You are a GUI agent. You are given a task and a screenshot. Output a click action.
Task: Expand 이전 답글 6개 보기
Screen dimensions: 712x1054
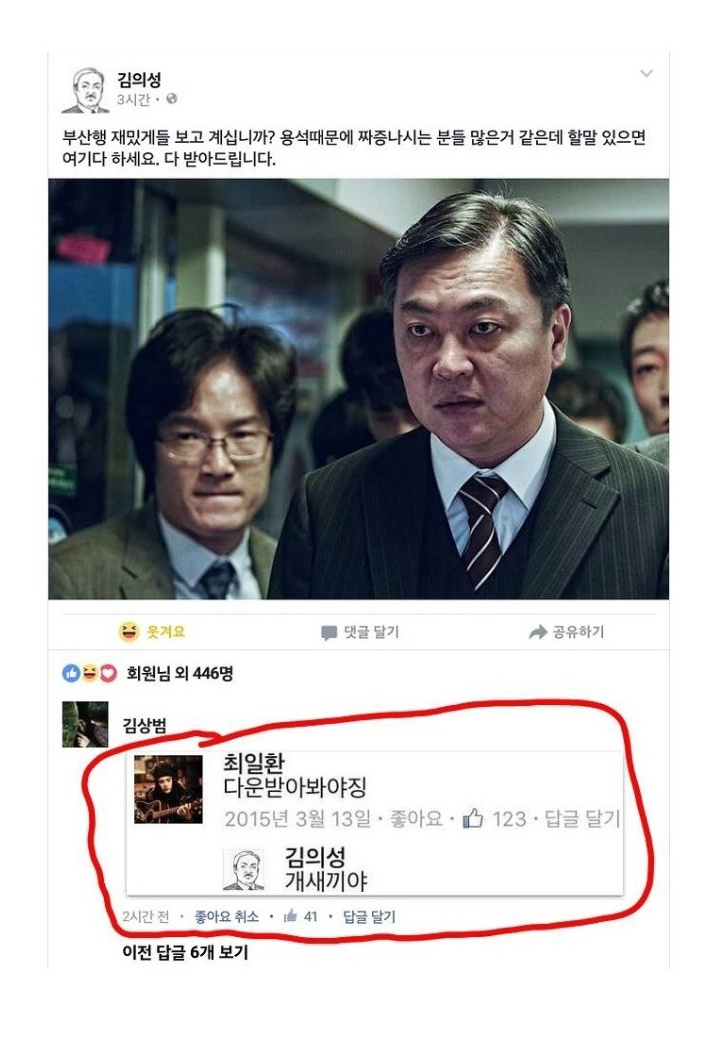pos(185,952)
